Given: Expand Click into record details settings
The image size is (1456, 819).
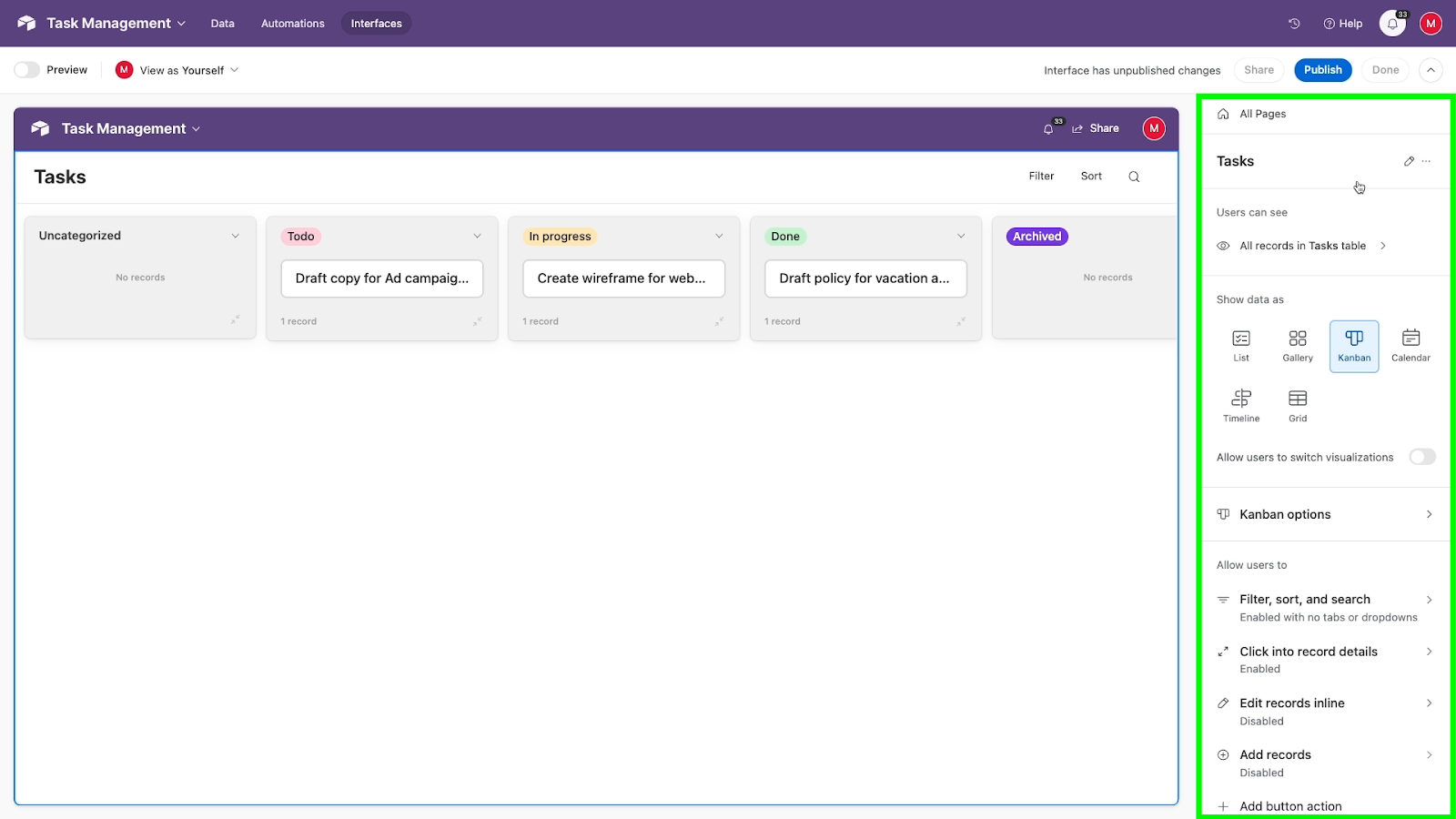Looking at the screenshot, I should pos(1326,660).
